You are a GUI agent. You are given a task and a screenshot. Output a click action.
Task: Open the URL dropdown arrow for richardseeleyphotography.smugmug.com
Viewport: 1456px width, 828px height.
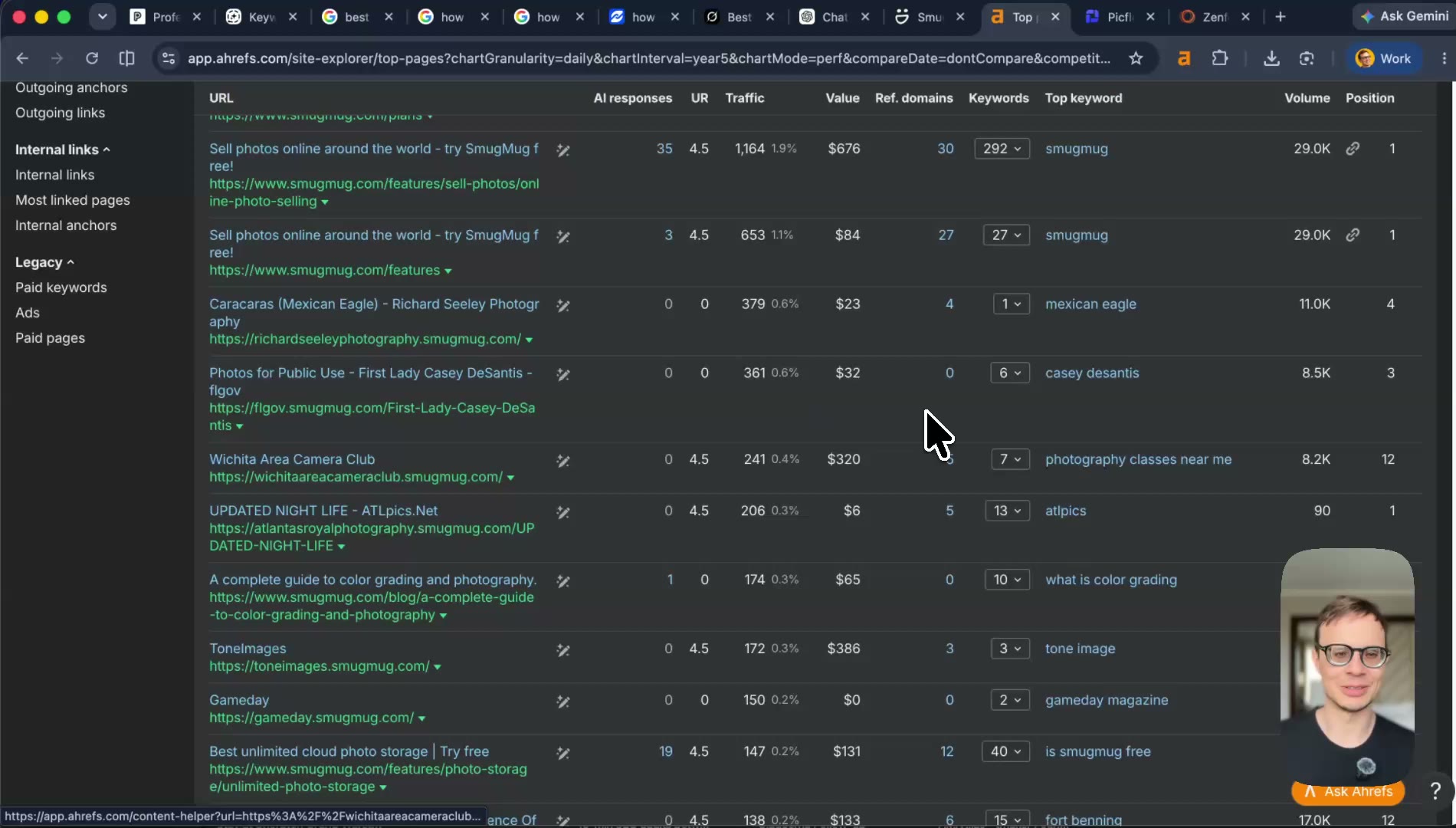click(x=529, y=340)
